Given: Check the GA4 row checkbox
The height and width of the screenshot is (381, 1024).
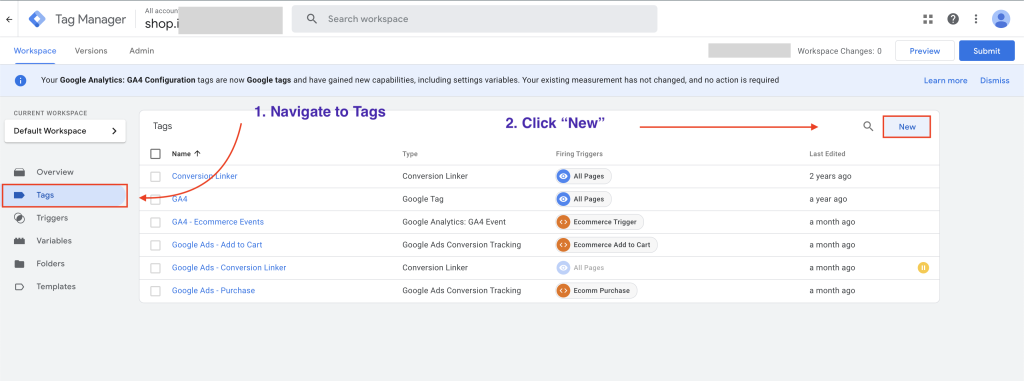Looking at the screenshot, I should click(x=155, y=199).
